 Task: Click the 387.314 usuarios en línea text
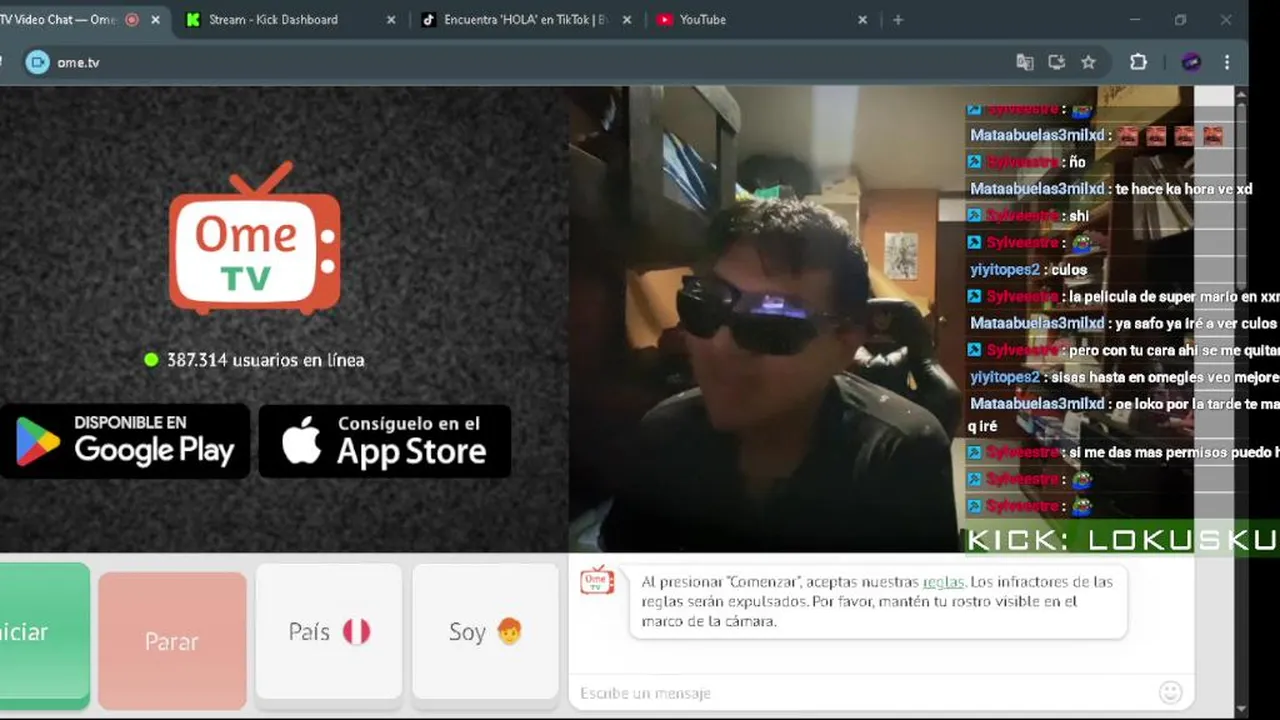click(x=265, y=360)
